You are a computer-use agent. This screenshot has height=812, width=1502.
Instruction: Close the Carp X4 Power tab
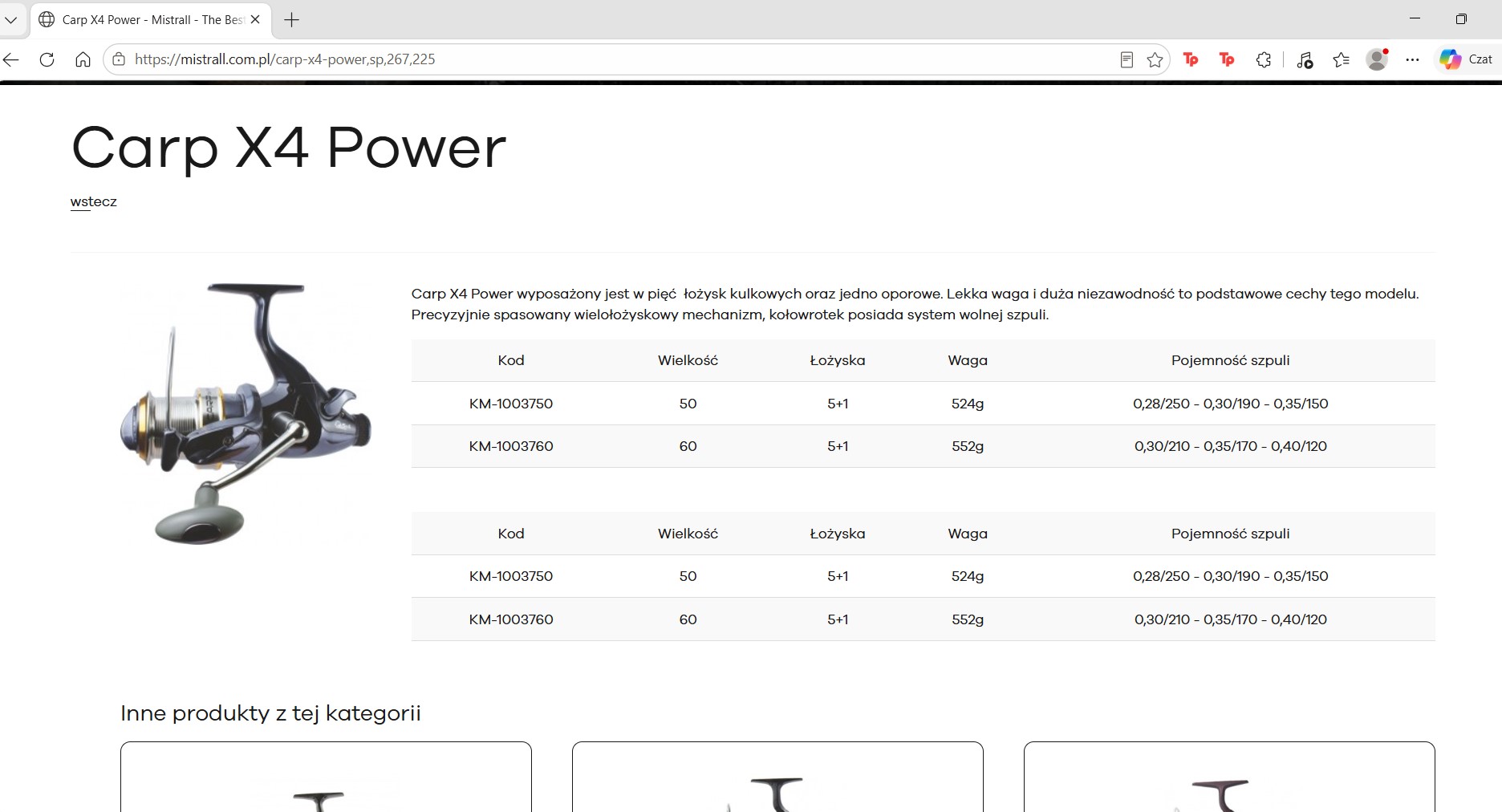[x=255, y=19]
